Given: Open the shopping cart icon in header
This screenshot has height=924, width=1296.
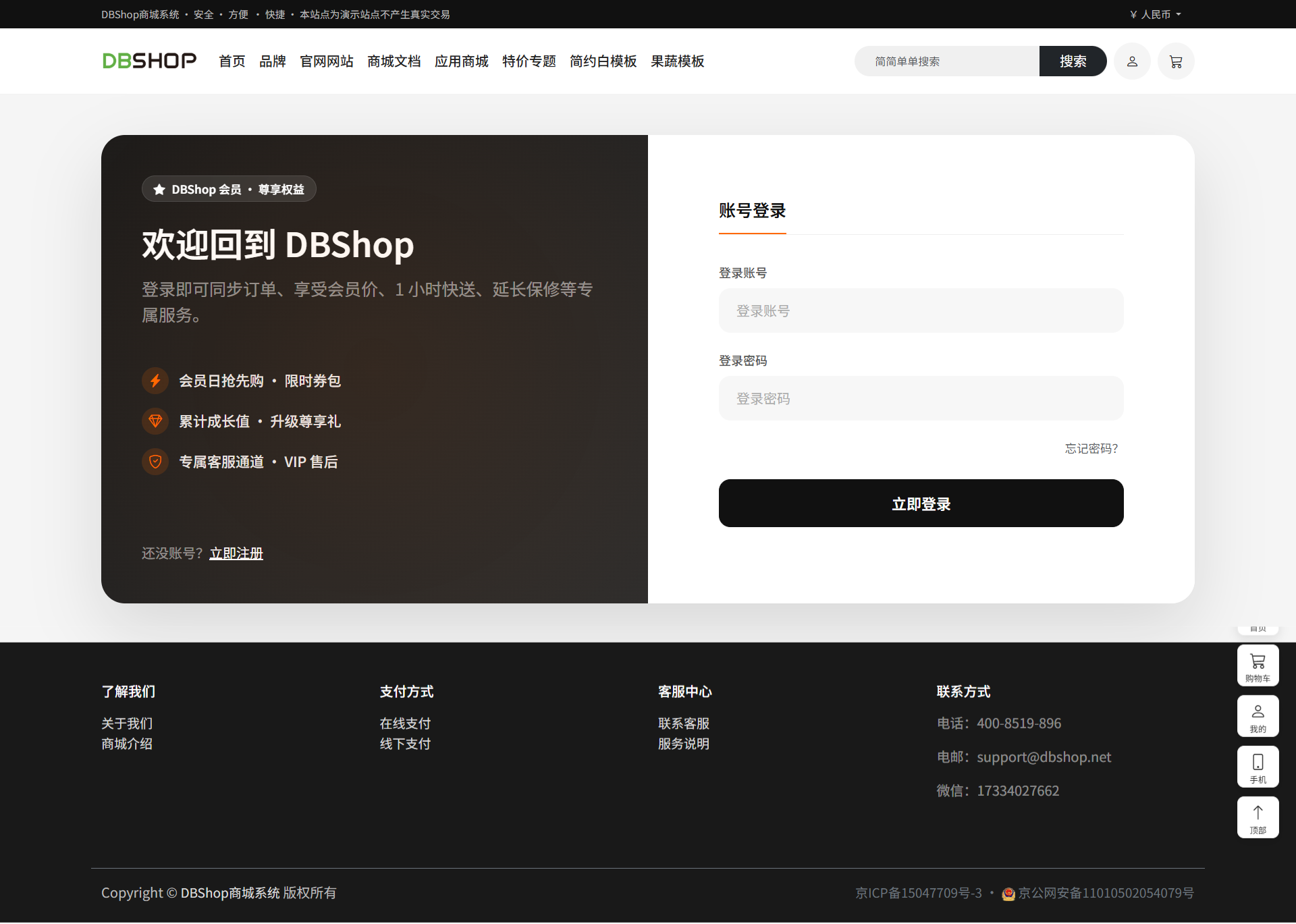Looking at the screenshot, I should (1176, 61).
